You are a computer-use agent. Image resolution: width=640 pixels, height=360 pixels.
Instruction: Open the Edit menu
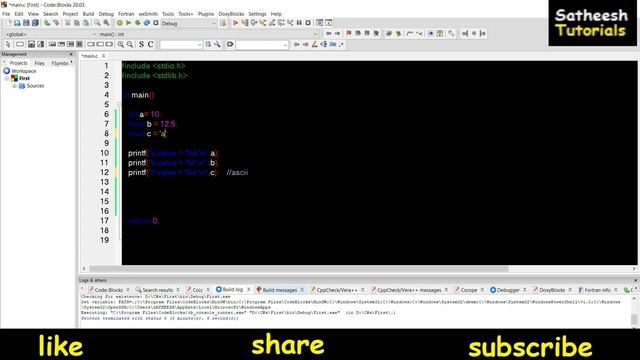19,14
